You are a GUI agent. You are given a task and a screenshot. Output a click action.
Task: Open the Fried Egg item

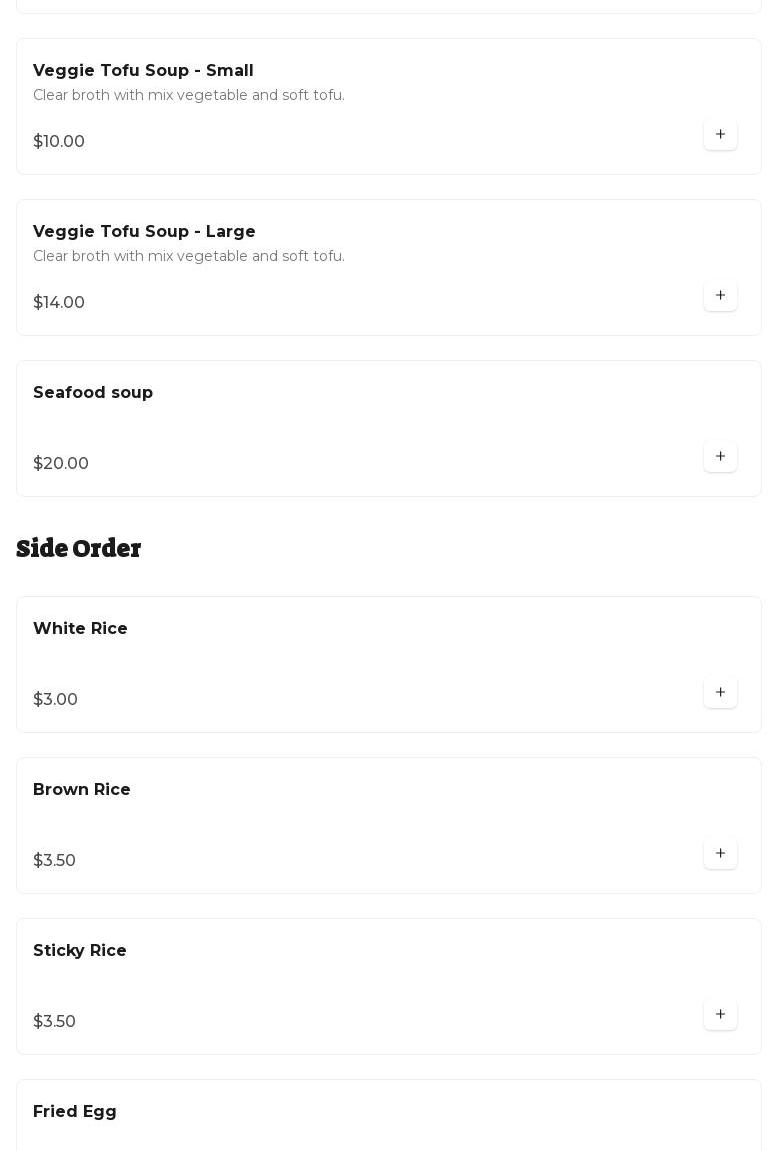pos(75,1112)
